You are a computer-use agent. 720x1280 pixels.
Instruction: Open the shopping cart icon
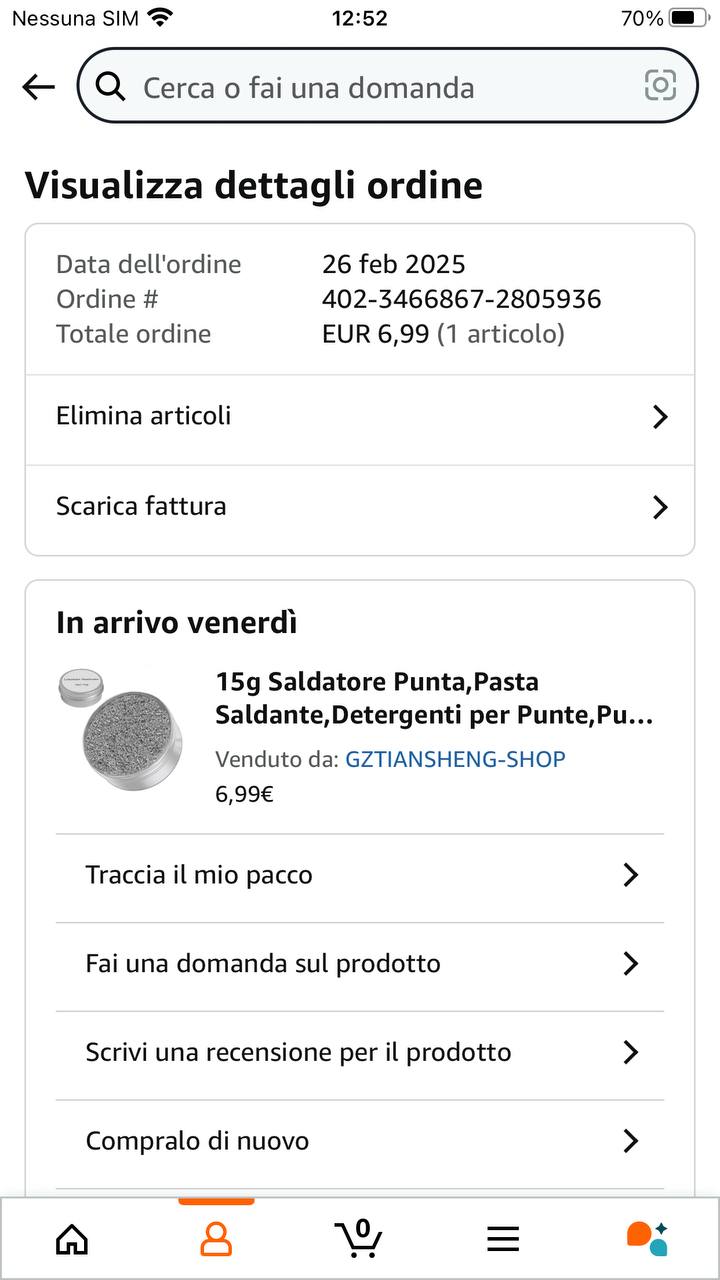pyautogui.click(x=359, y=1238)
